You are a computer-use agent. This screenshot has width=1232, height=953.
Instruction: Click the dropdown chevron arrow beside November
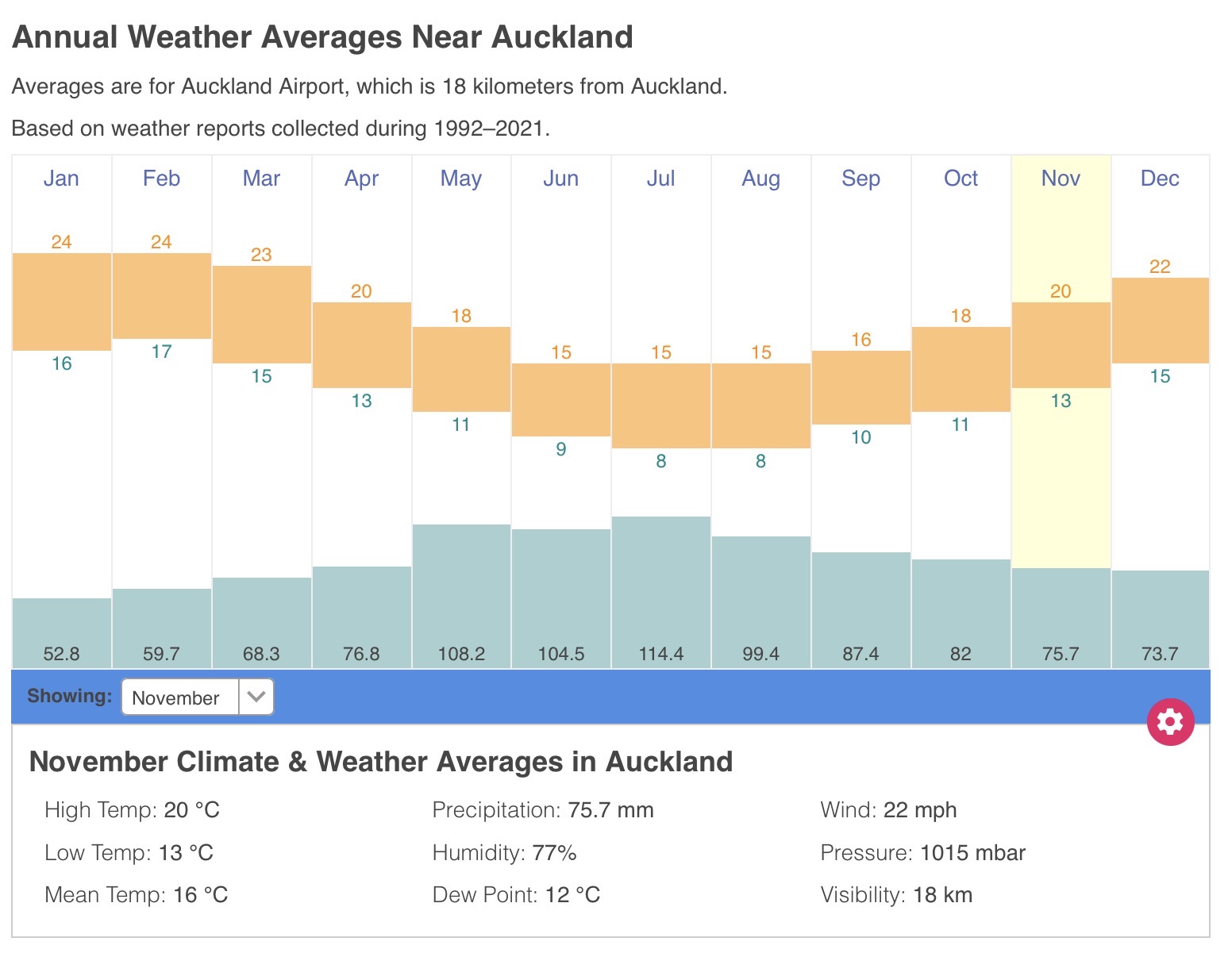coord(256,697)
